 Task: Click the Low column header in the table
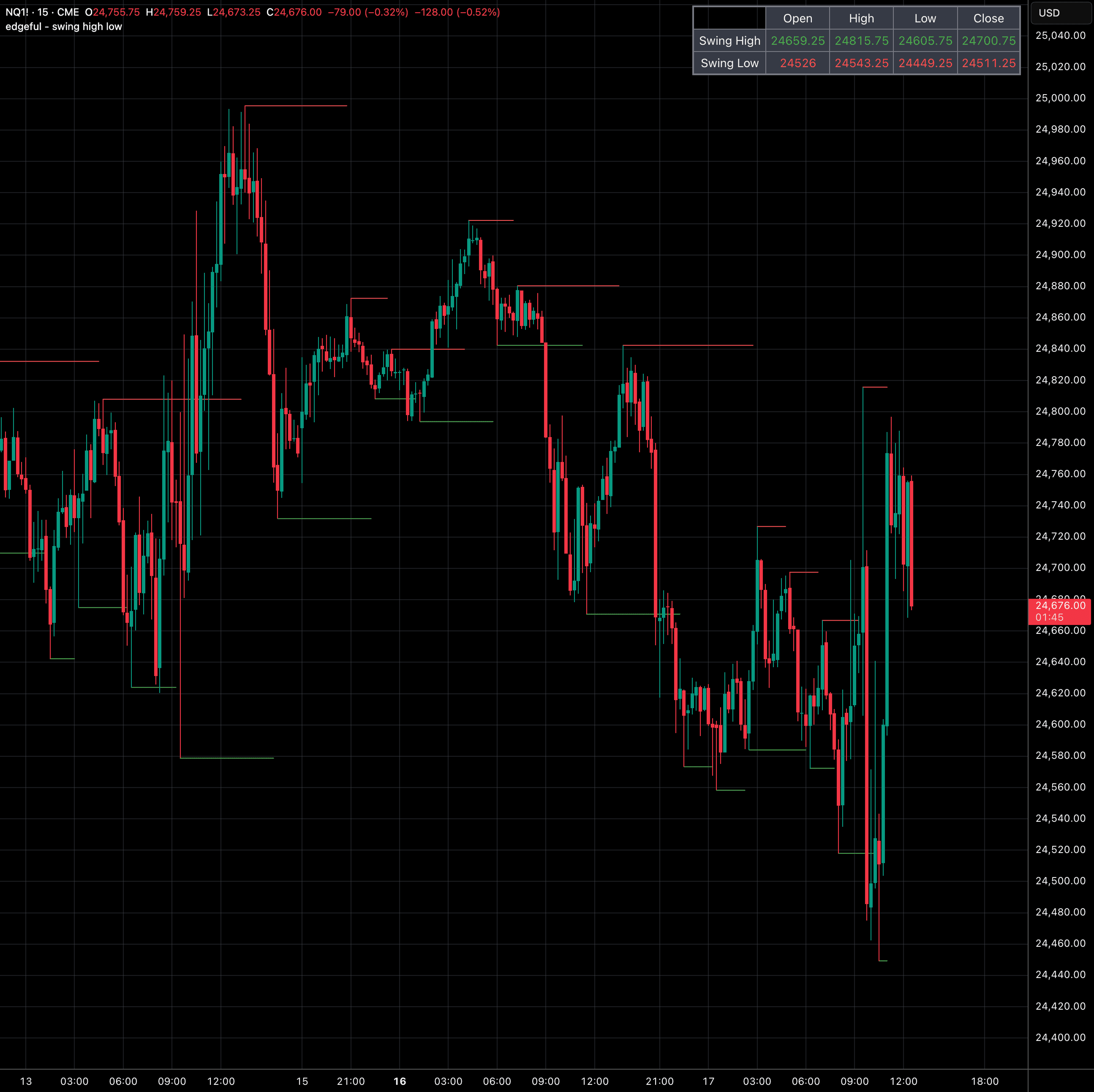(x=925, y=18)
